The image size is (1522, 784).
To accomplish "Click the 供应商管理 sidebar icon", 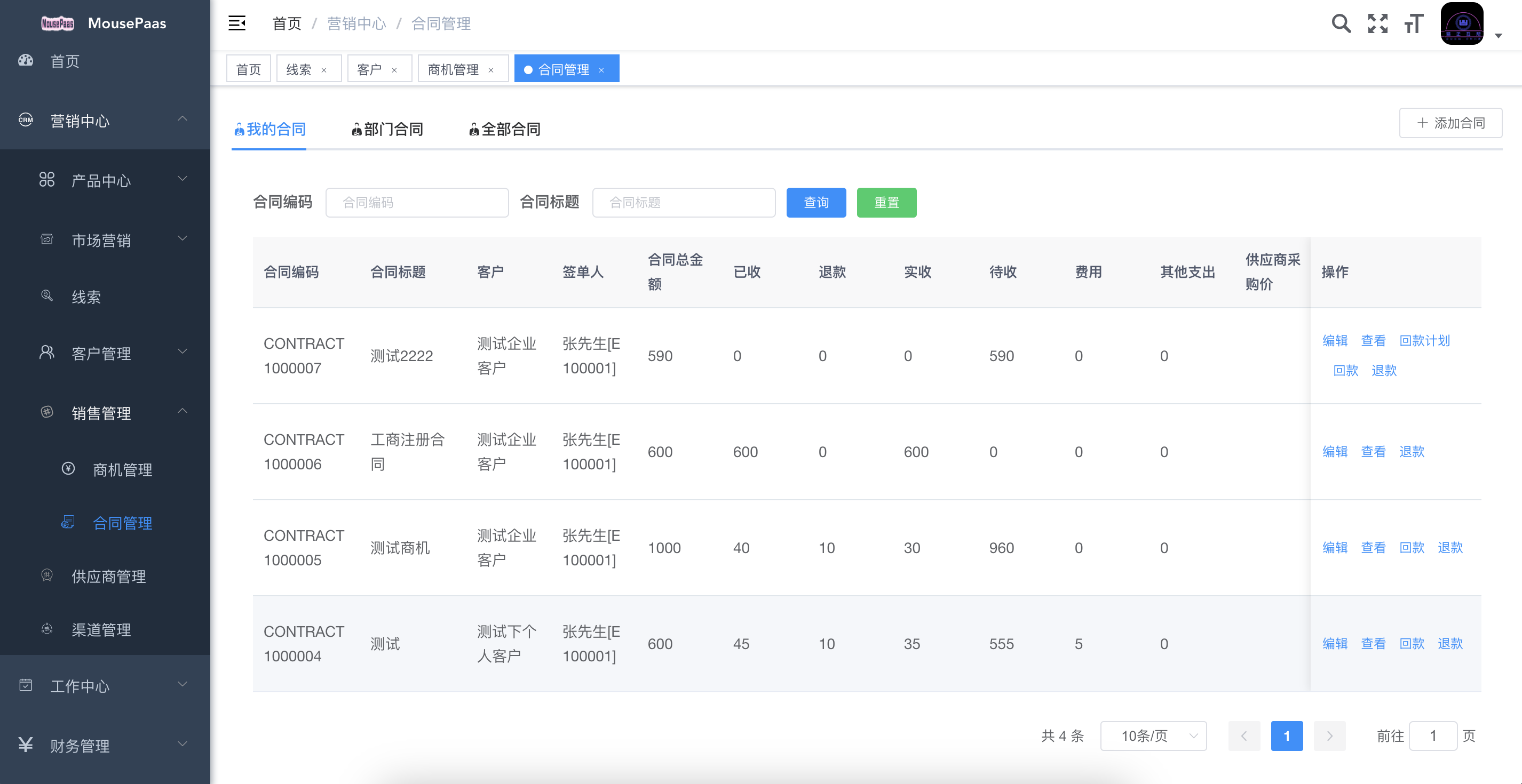I will pos(46,575).
